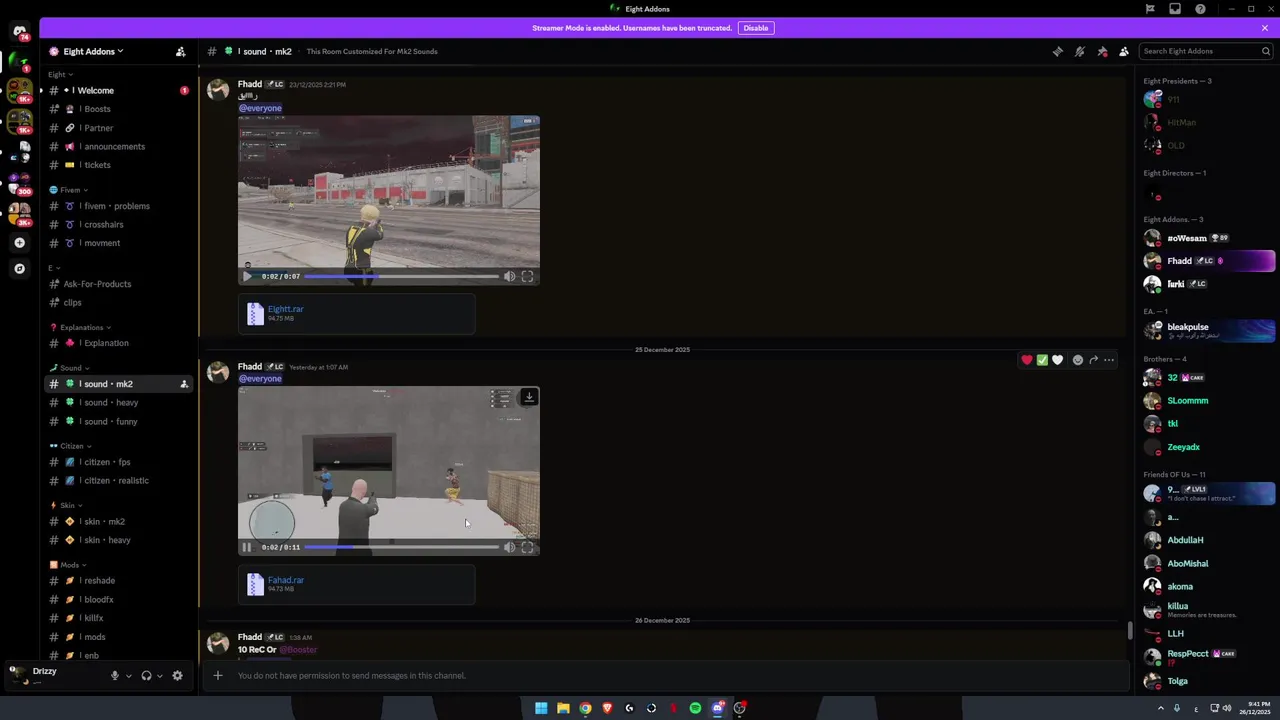Open the Help question mark icon

(1200, 9)
